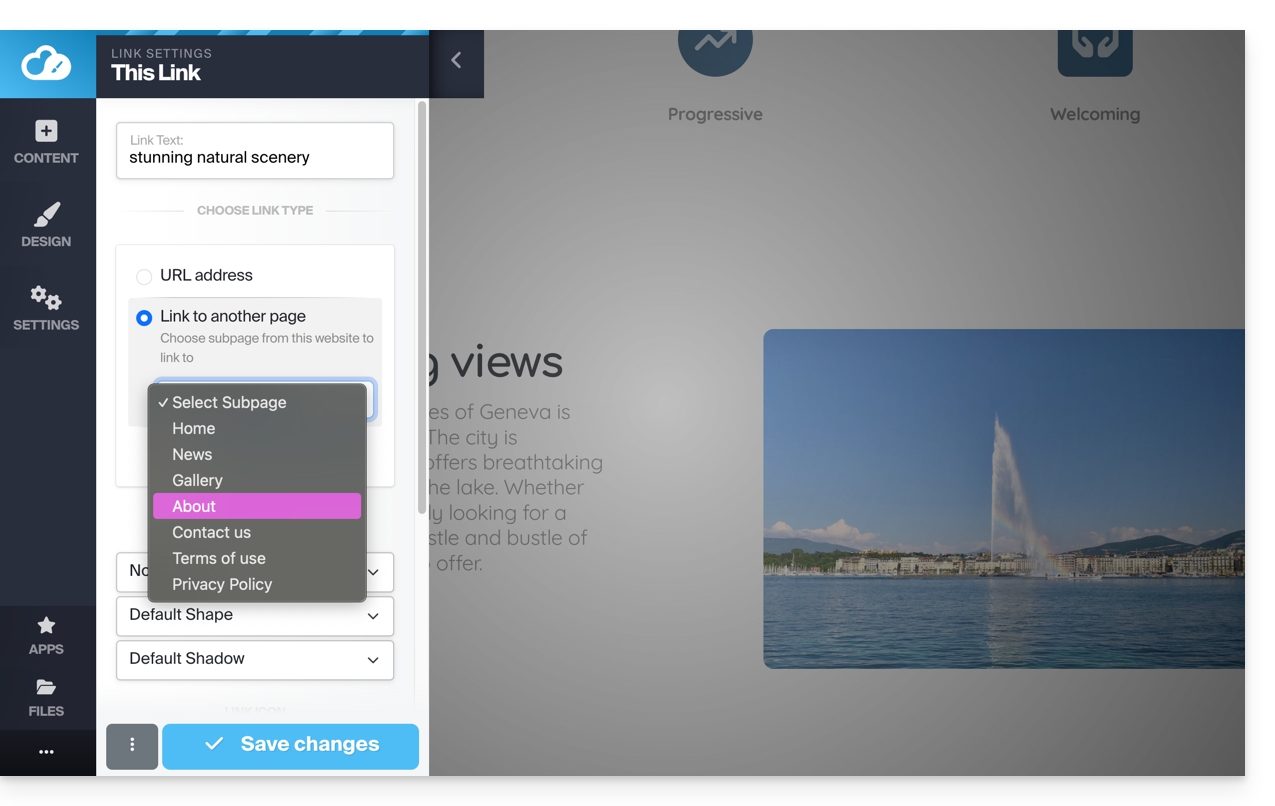
Task: Select the URL address radio option
Action: point(144,276)
